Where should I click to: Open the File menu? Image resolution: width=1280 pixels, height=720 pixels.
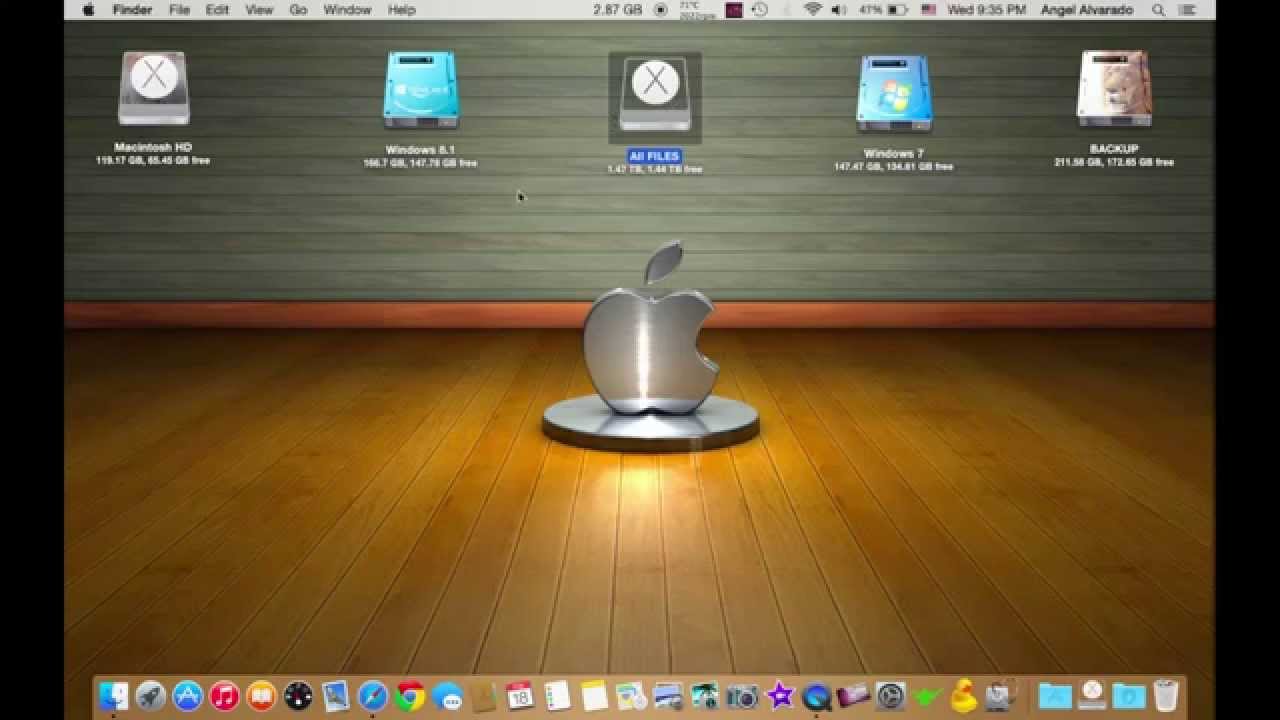pyautogui.click(x=179, y=10)
